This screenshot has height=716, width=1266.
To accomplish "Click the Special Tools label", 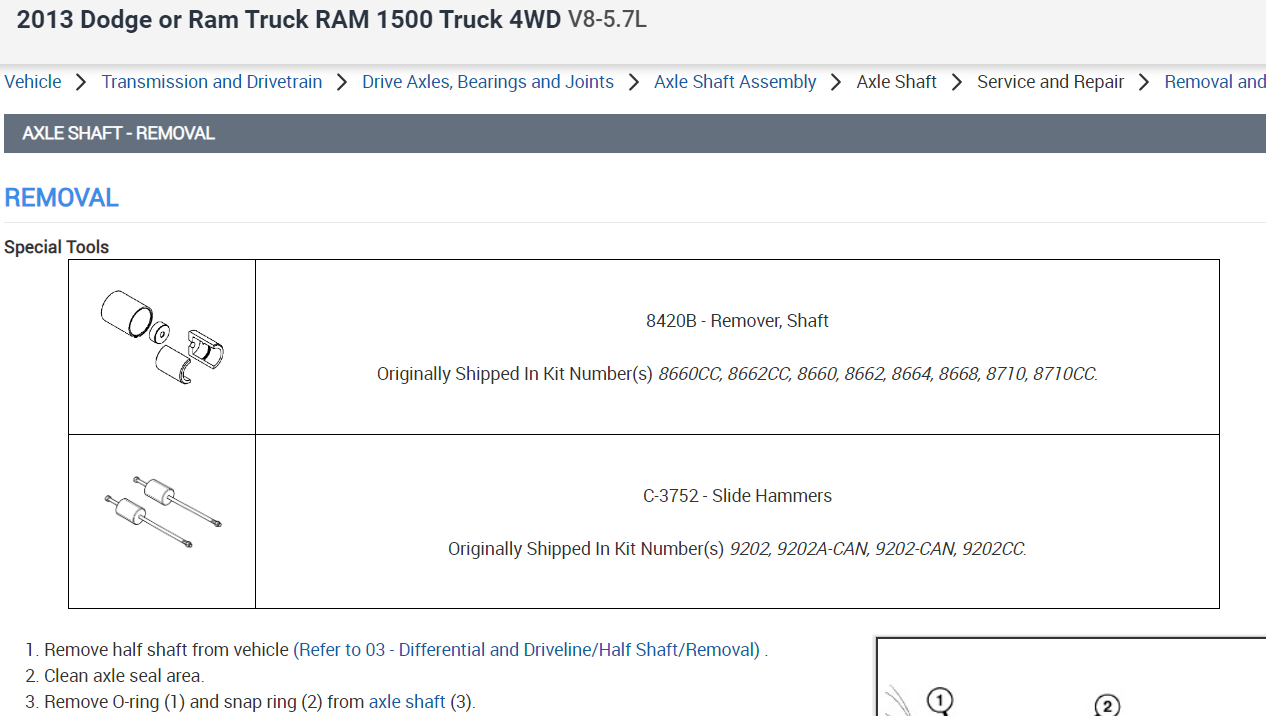I will [57, 247].
